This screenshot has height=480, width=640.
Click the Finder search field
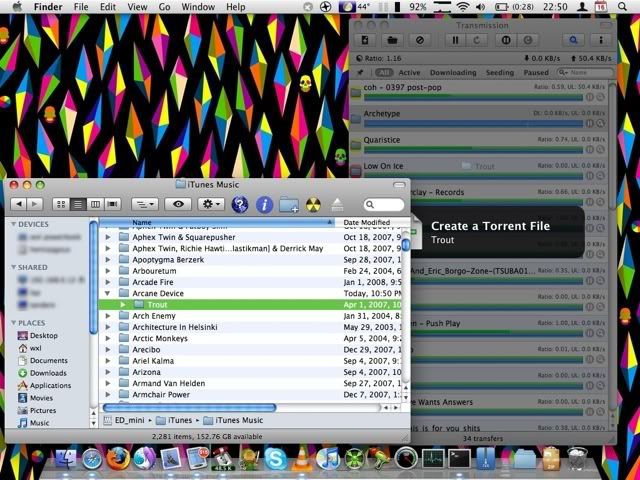click(x=384, y=204)
